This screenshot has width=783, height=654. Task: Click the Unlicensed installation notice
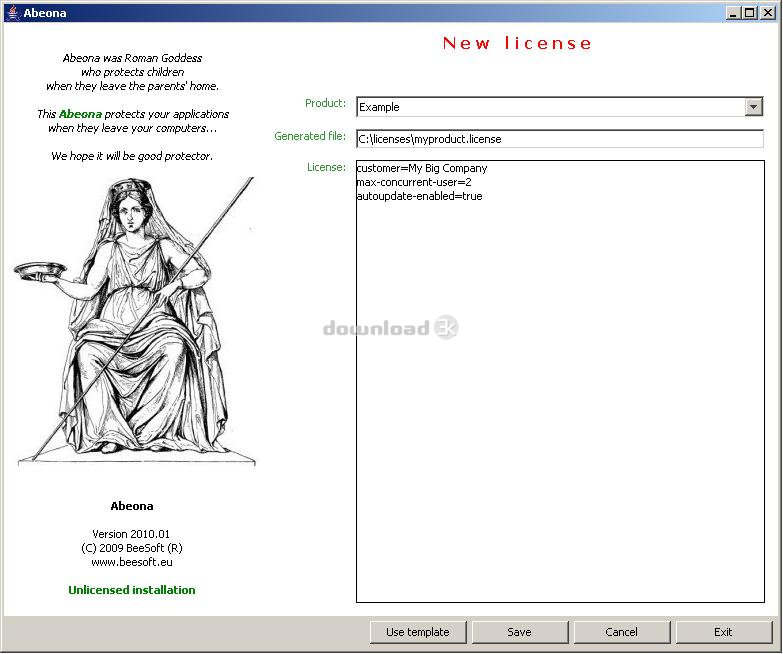pos(132,590)
